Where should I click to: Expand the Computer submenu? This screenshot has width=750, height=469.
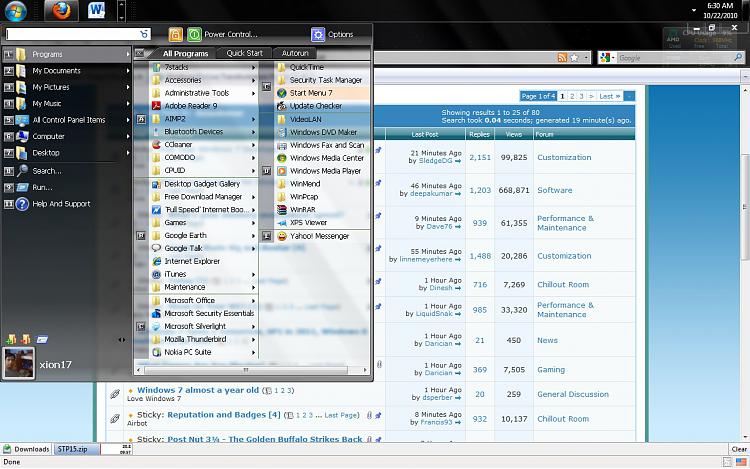click(x=128, y=136)
